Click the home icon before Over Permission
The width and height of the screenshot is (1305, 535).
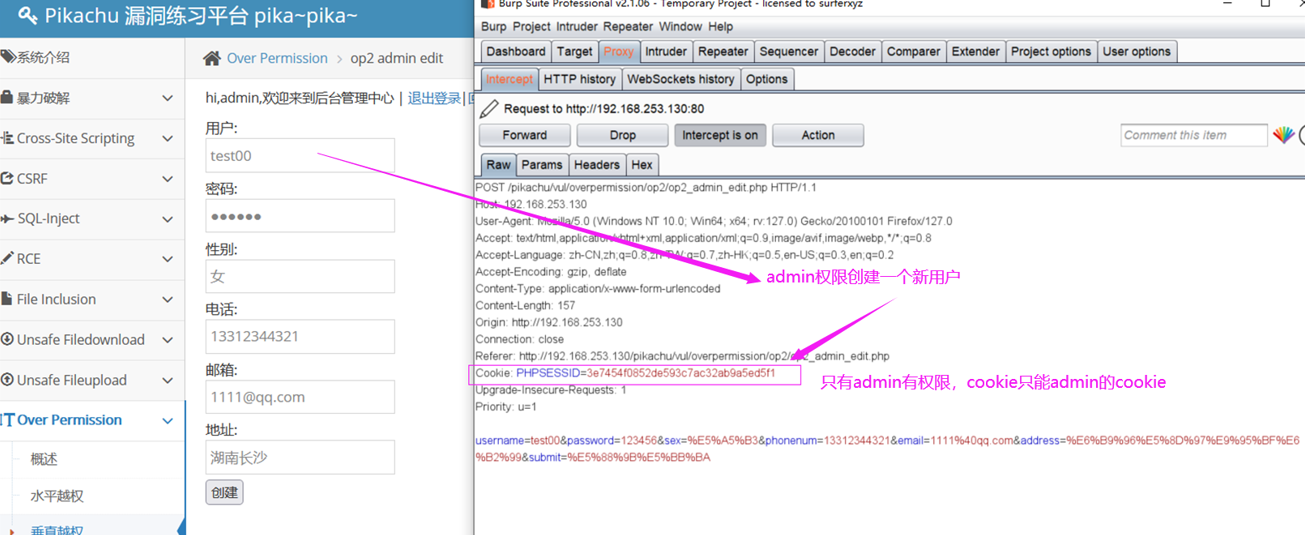(212, 58)
